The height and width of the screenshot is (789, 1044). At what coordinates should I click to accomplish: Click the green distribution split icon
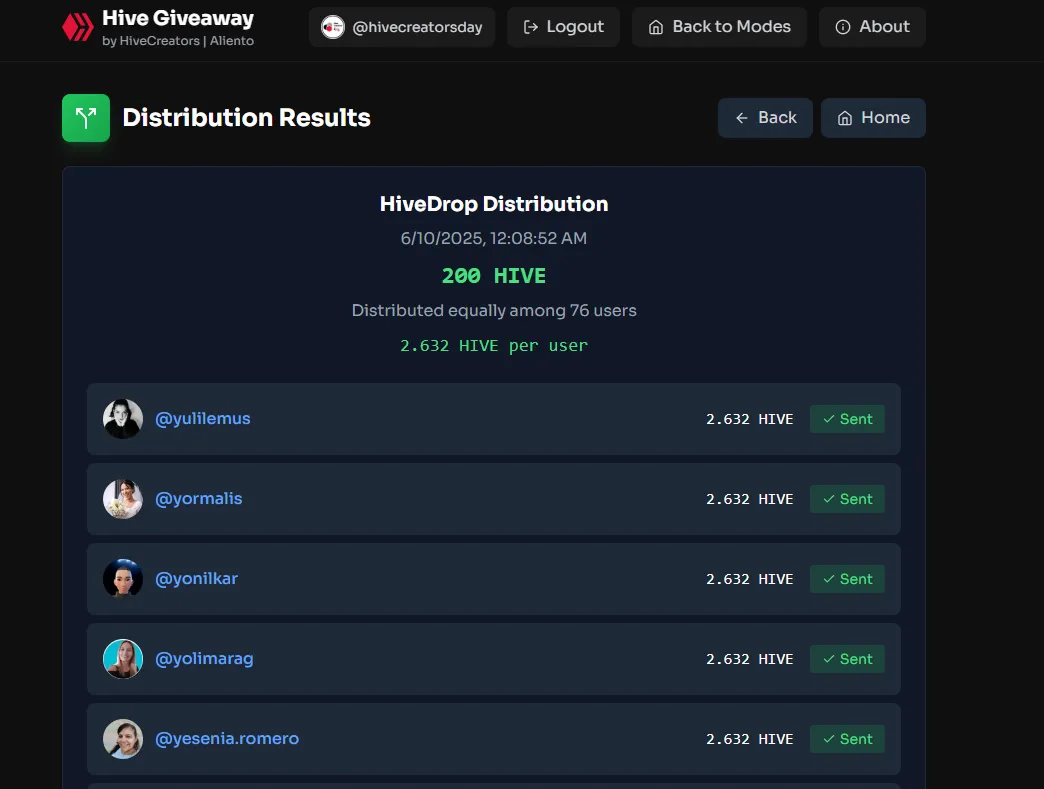coord(86,118)
